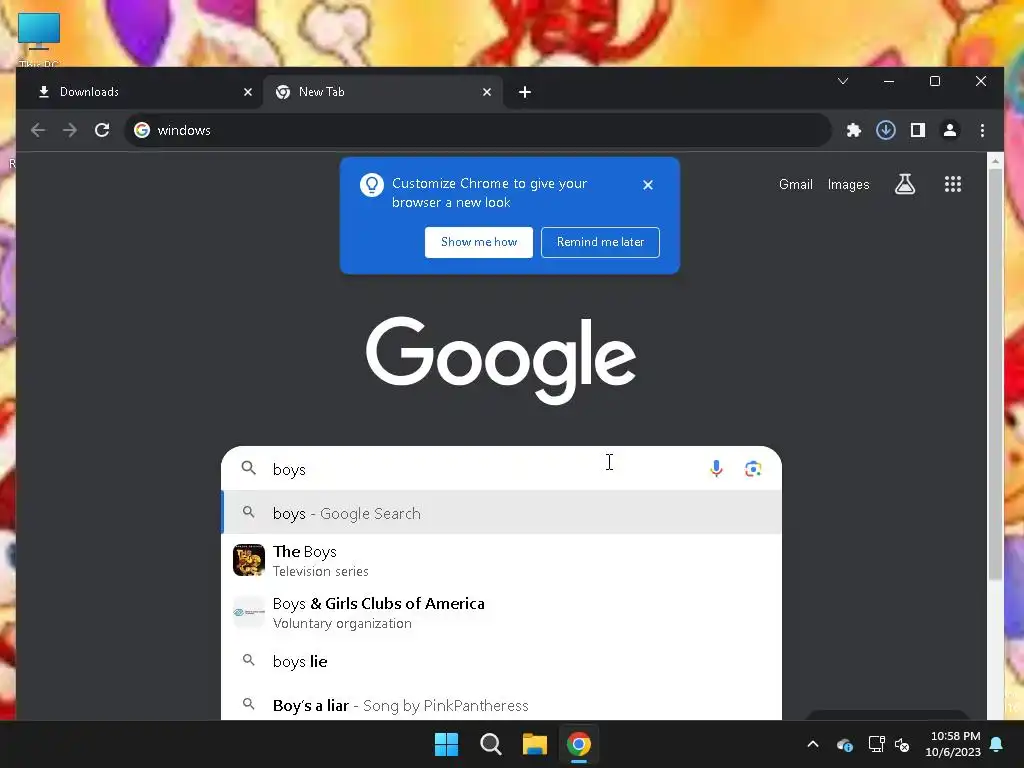Choose the boys lie suggestion
This screenshot has width=1024, height=768.
501,661
